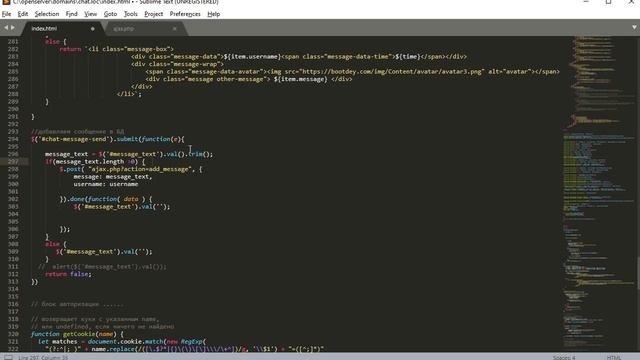Click 'username: username' on line 300
The width and height of the screenshot is (640, 360).
click(x=106, y=184)
